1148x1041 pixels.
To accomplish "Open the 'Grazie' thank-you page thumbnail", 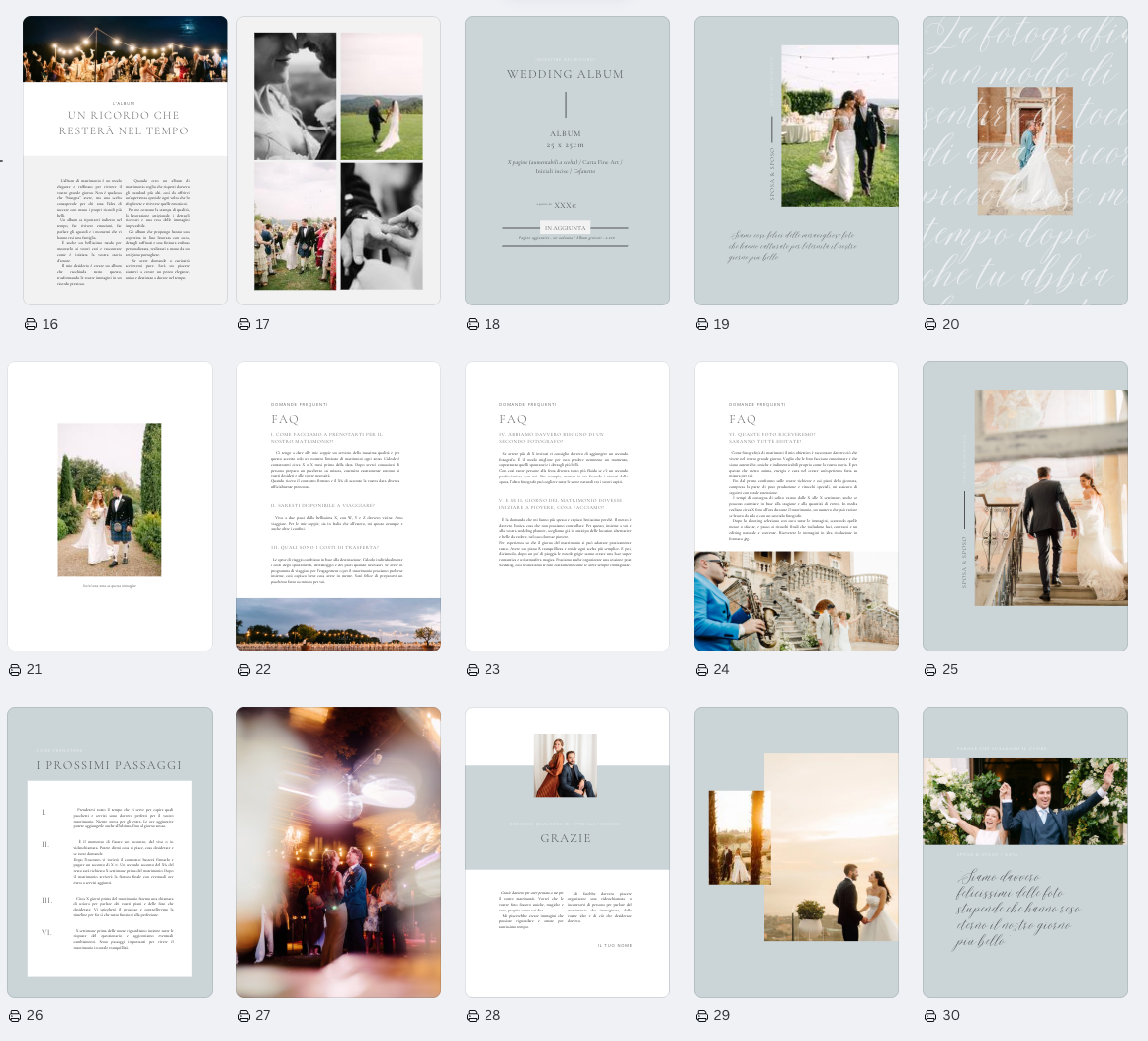I will click(x=567, y=852).
